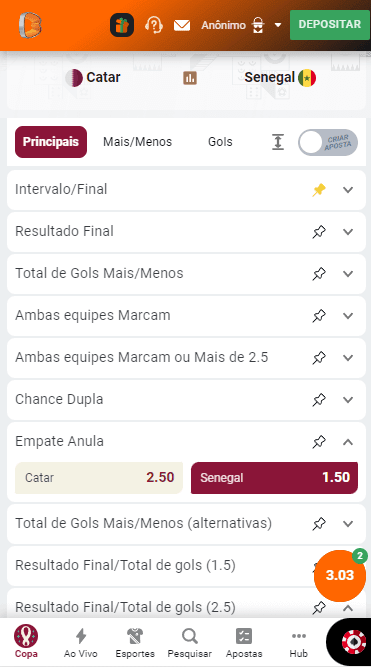Click the expand/collapse all markets icon

pos(278,142)
